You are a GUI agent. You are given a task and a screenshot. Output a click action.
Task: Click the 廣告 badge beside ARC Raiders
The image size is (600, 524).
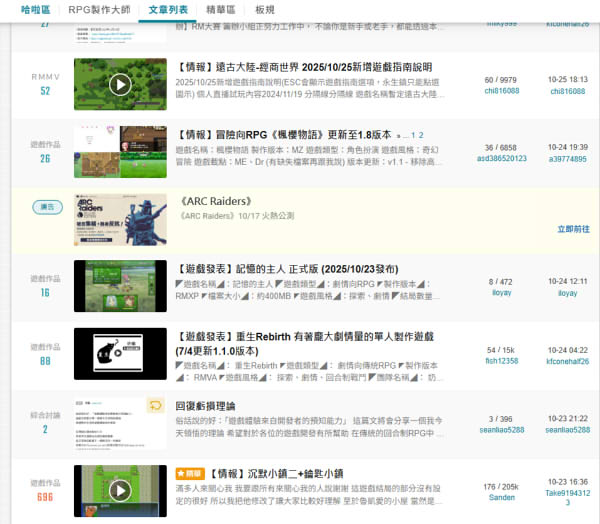pos(45,207)
